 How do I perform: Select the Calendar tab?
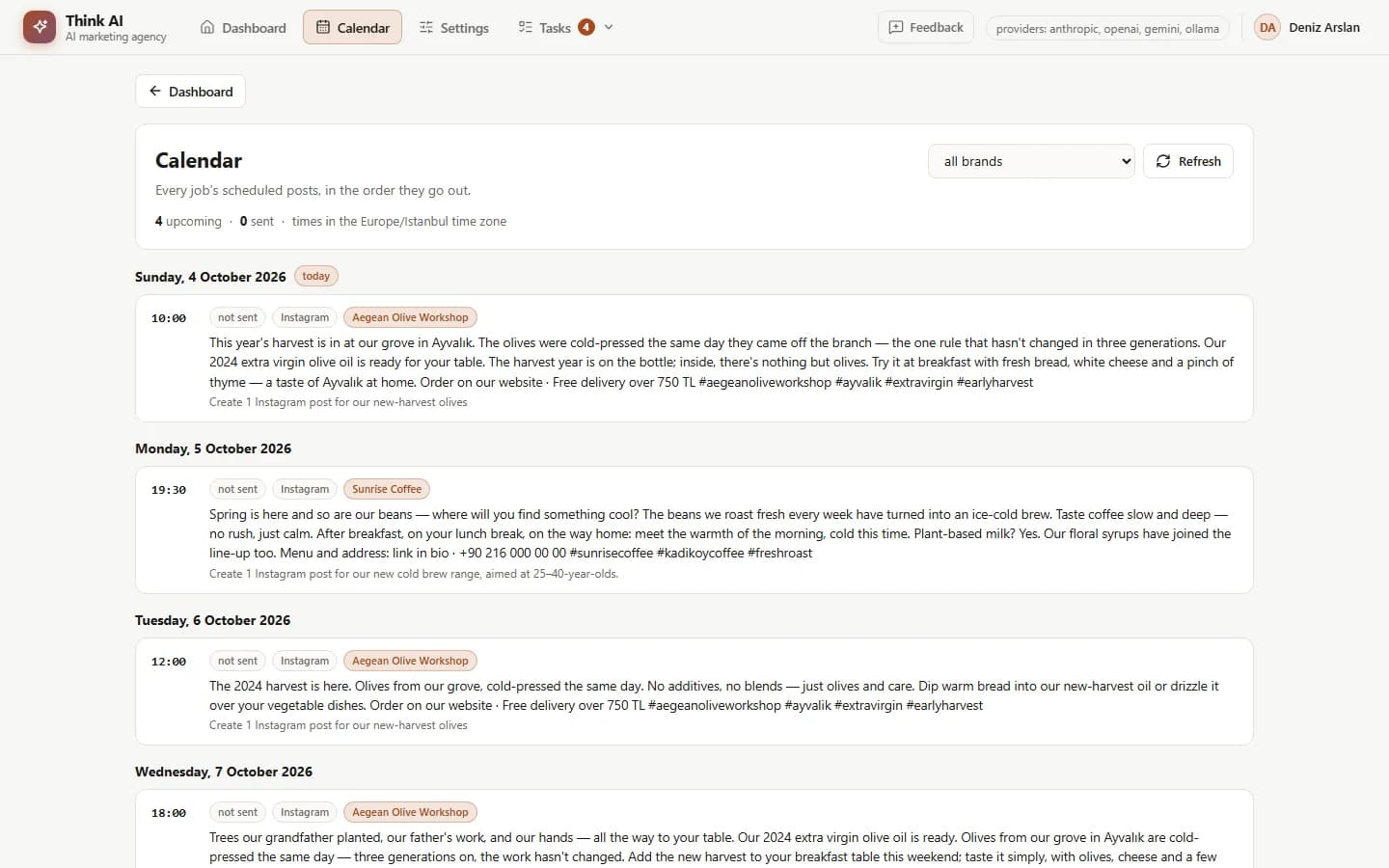[352, 27]
